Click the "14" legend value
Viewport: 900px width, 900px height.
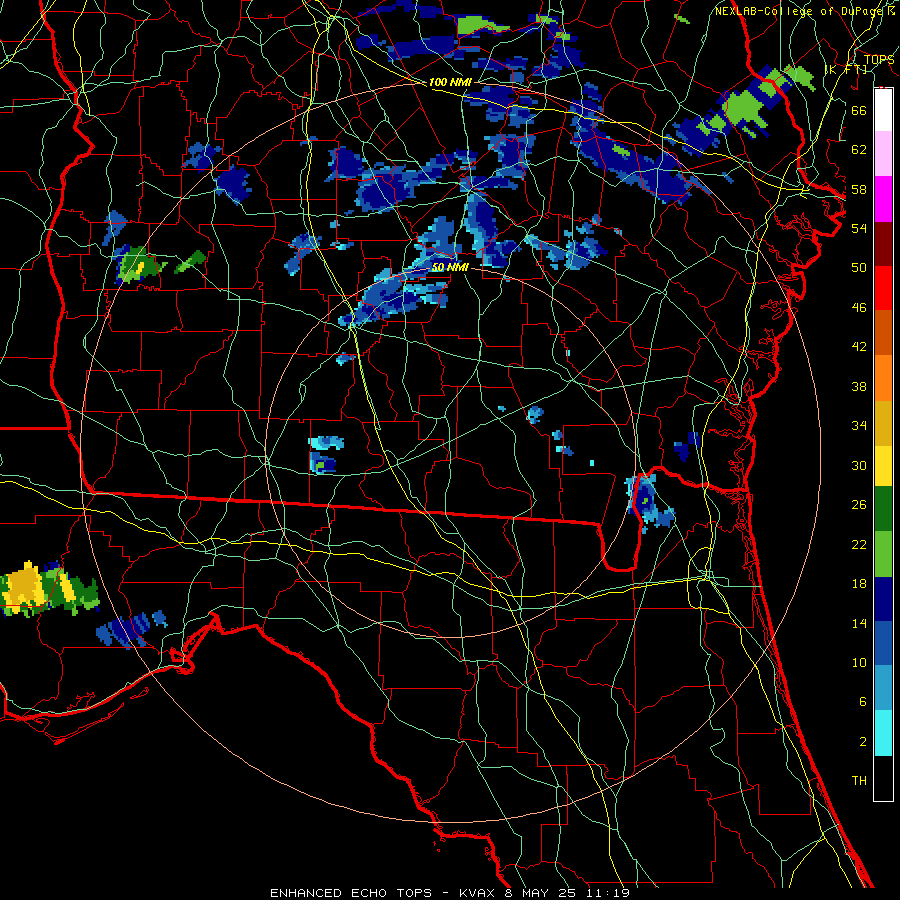click(x=859, y=623)
